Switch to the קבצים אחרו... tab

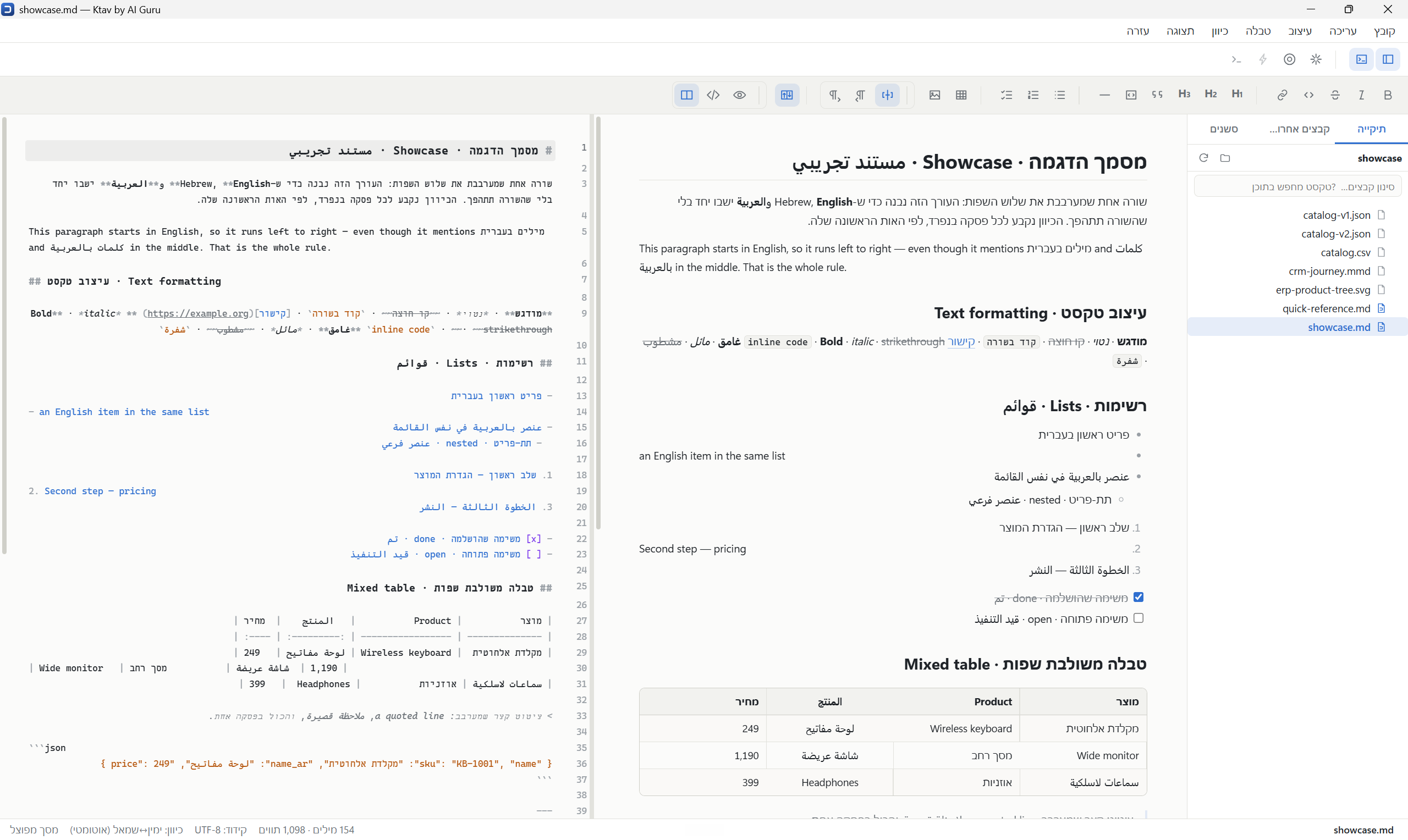[1299, 129]
